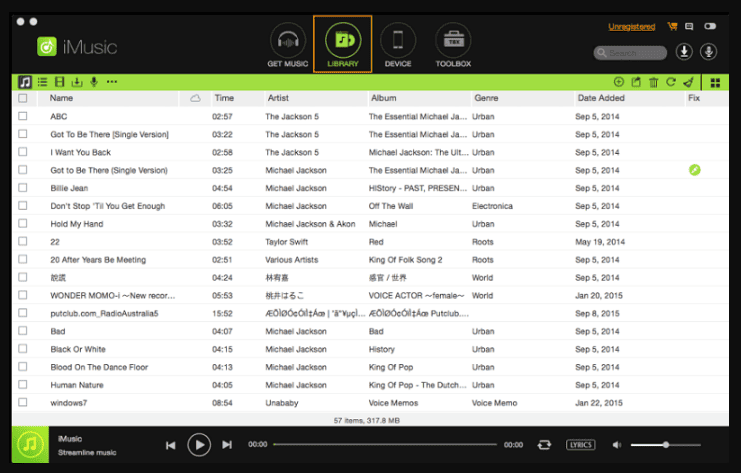The image size is (741, 473).
Task: Switch to grid view icon
Action: (x=715, y=83)
